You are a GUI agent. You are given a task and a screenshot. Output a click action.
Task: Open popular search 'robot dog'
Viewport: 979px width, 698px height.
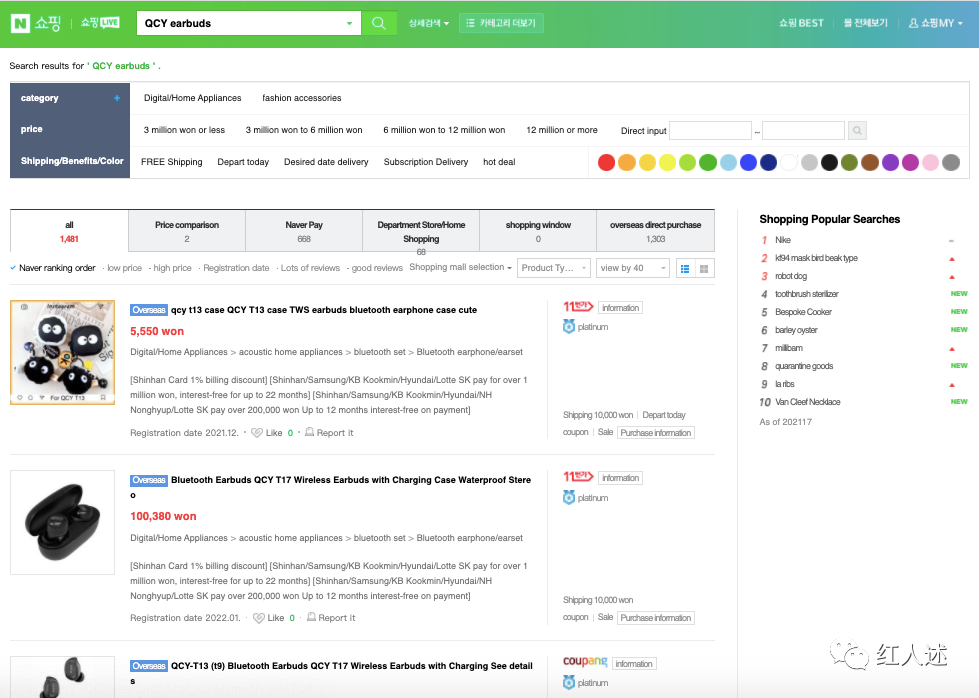[790, 276]
